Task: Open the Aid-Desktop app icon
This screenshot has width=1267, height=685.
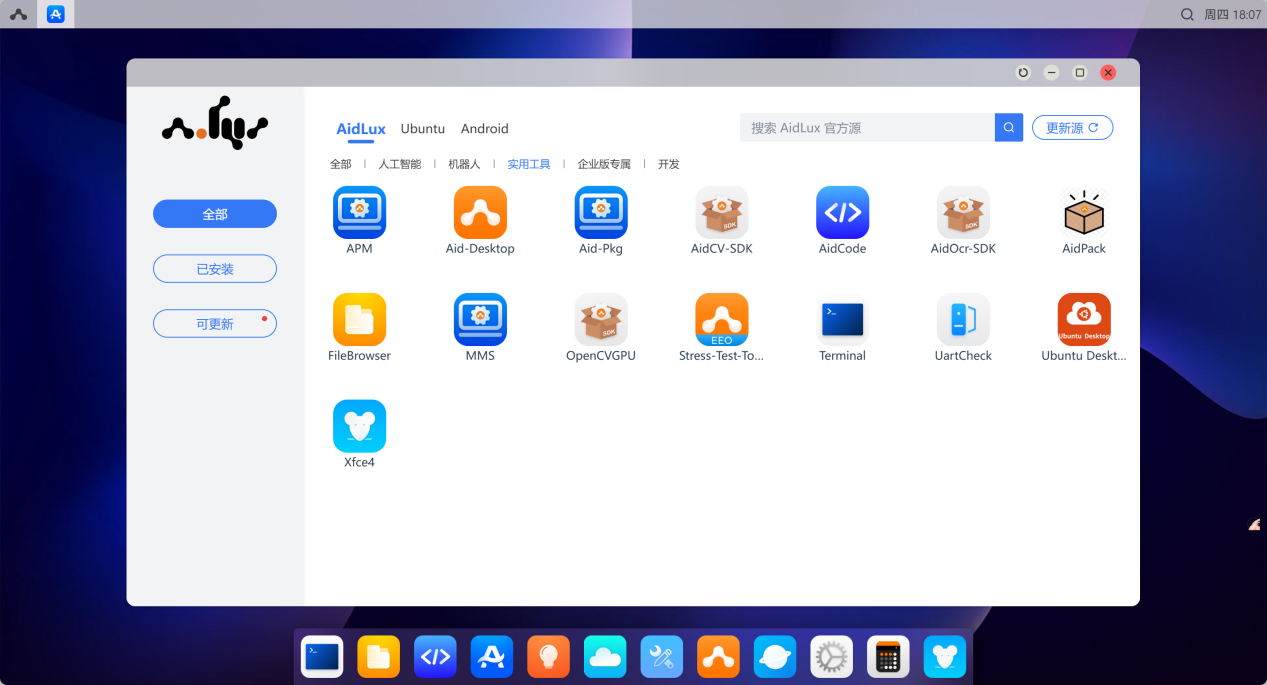Action: [480, 212]
